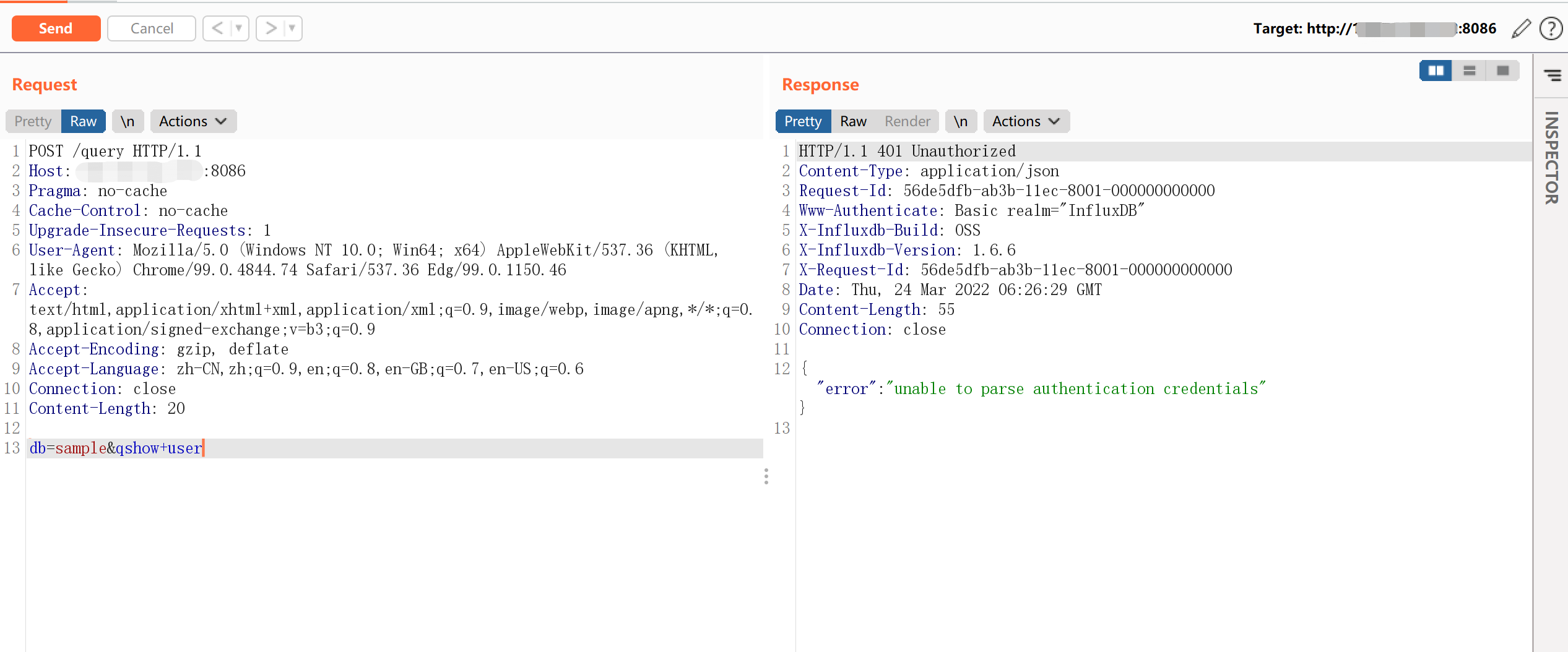The image size is (1568, 652).
Task: Click 'Content-Type: application/json' response header
Action: click(x=929, y=171)
